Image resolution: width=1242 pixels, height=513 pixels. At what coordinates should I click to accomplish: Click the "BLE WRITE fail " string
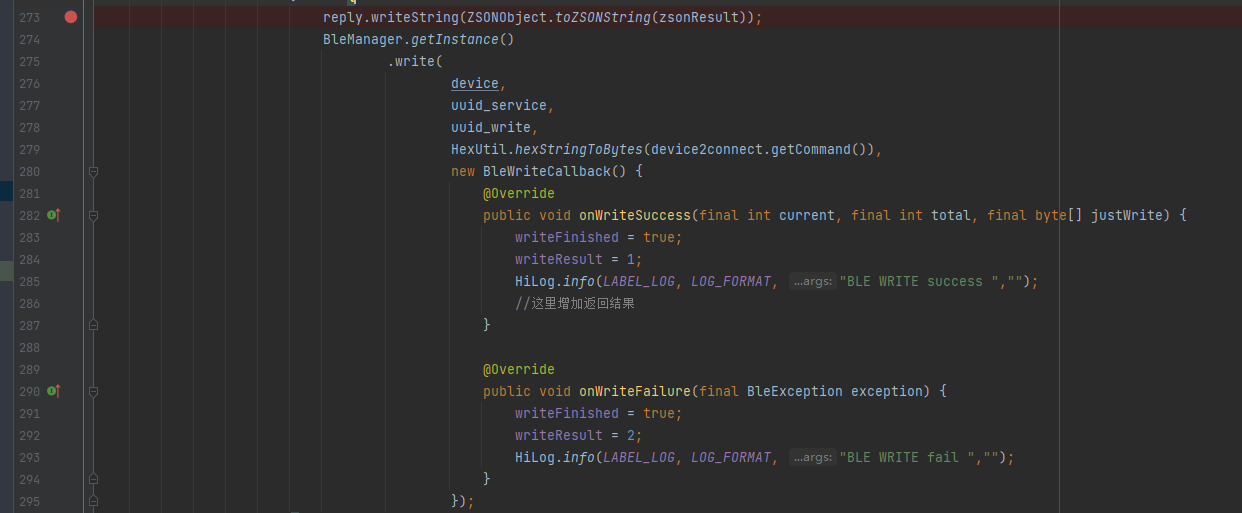click(911, 457)
